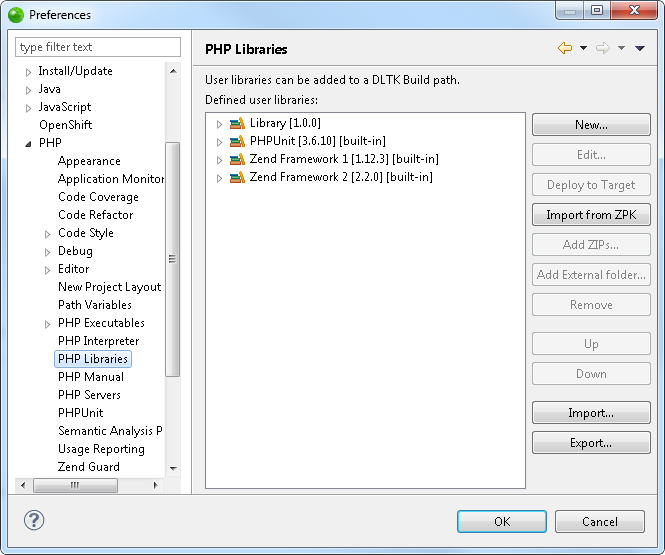
Task: Click the forward navigation arrow icon
Action: pyautogui.click(x=603, y=48)
